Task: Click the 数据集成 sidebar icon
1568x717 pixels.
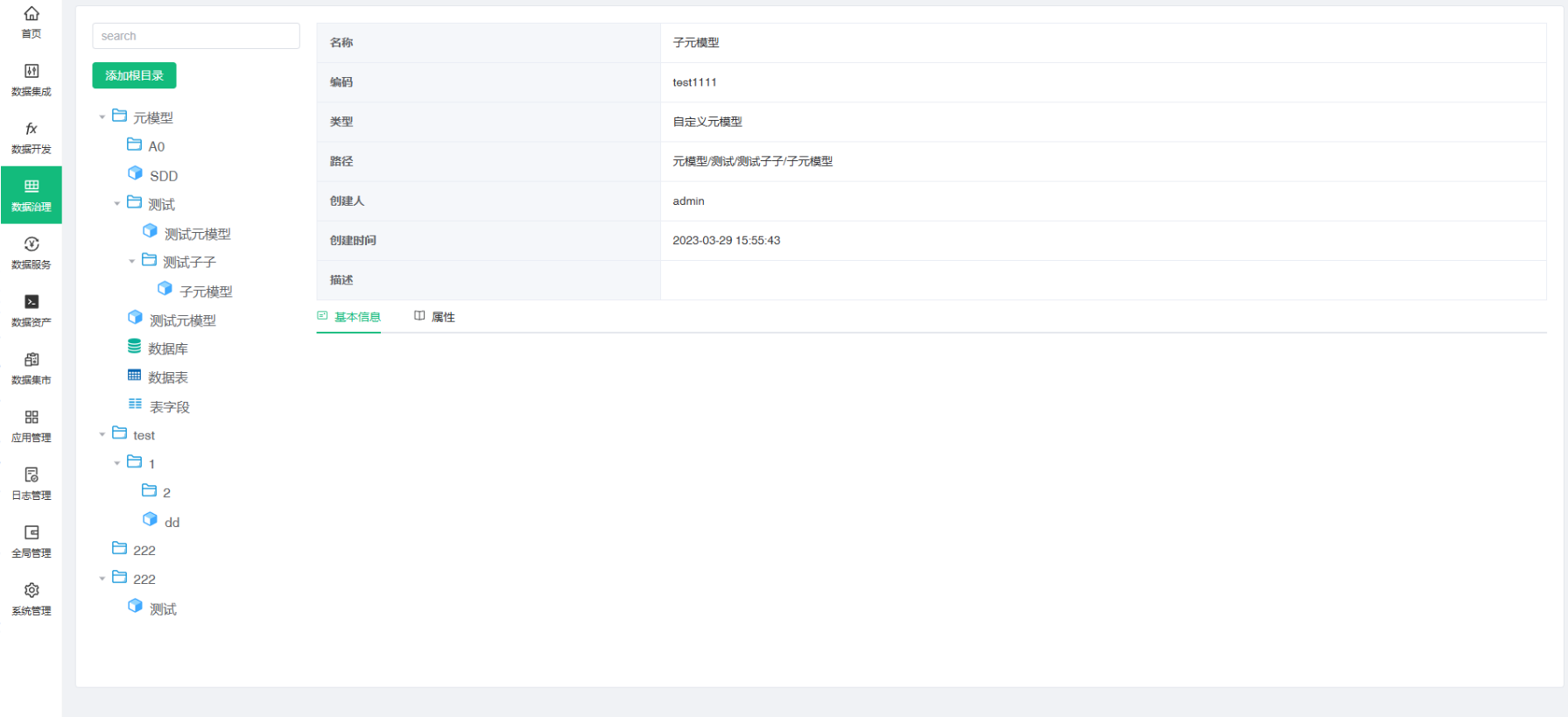Action: click(x=32, y=72)
